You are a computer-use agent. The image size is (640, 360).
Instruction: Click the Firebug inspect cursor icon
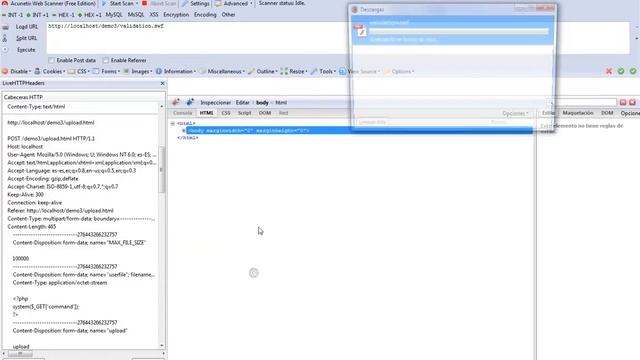tap(190, 102)
